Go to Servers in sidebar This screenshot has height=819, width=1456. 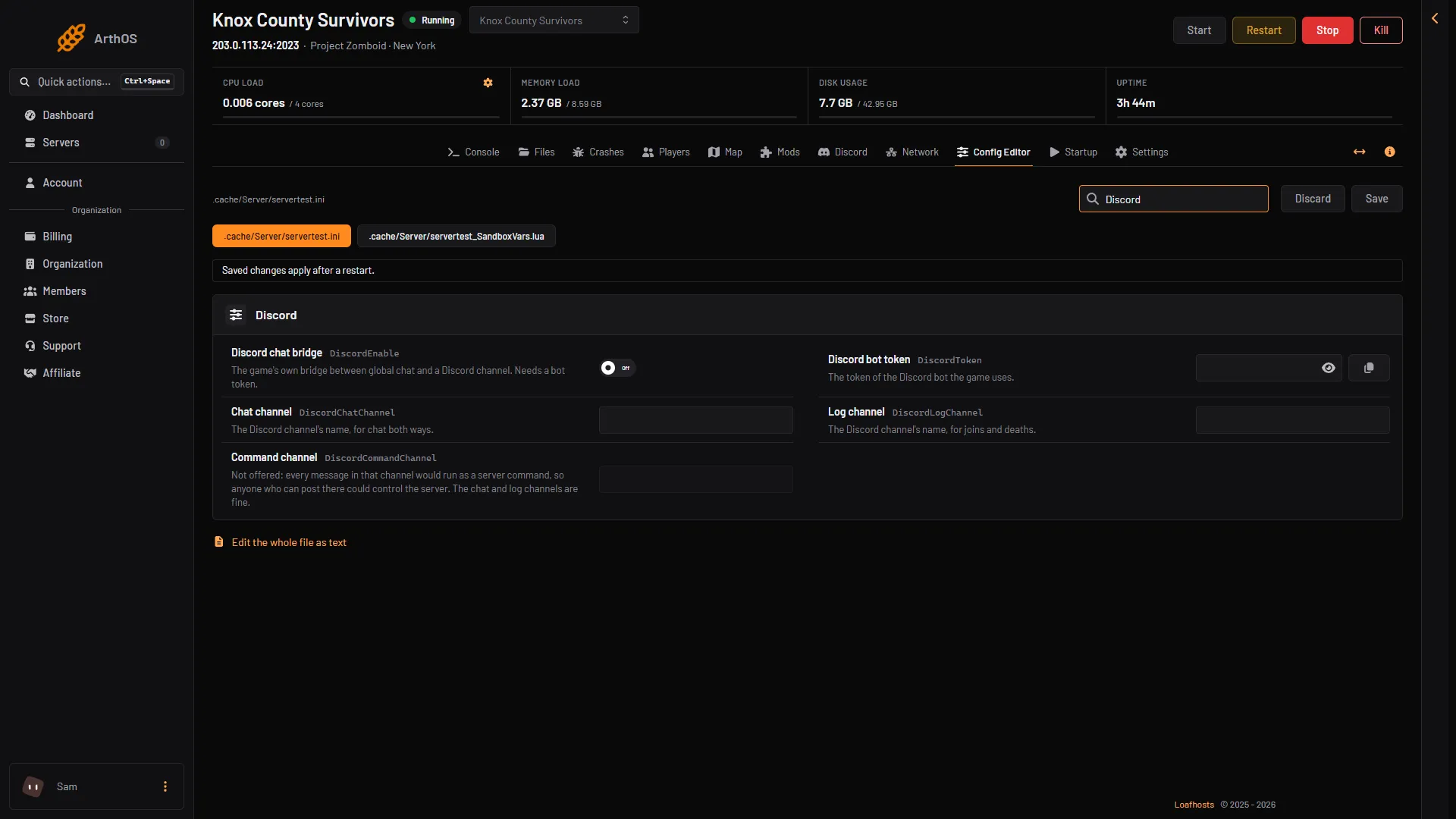[x=96, y=143]
